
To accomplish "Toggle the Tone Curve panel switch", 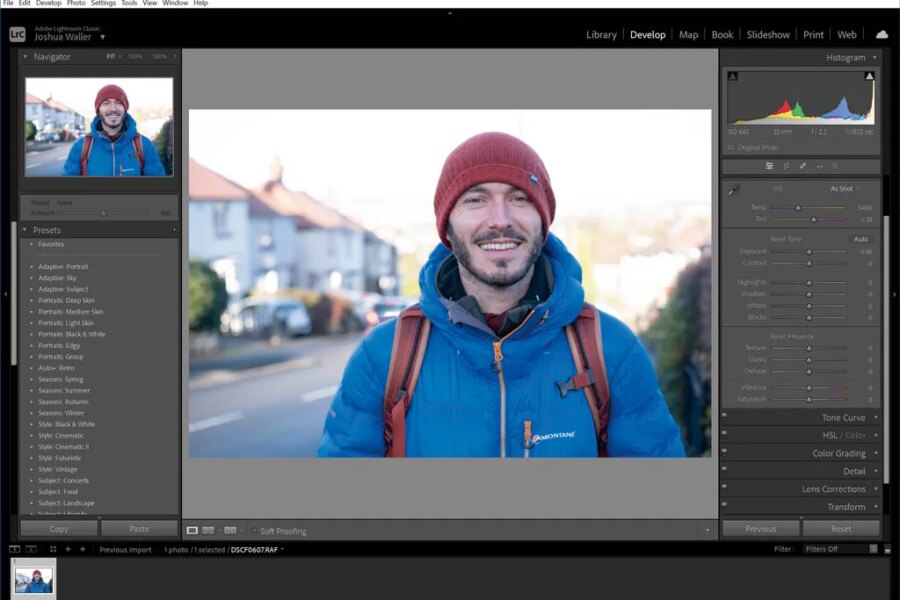I will click(724, 417).
